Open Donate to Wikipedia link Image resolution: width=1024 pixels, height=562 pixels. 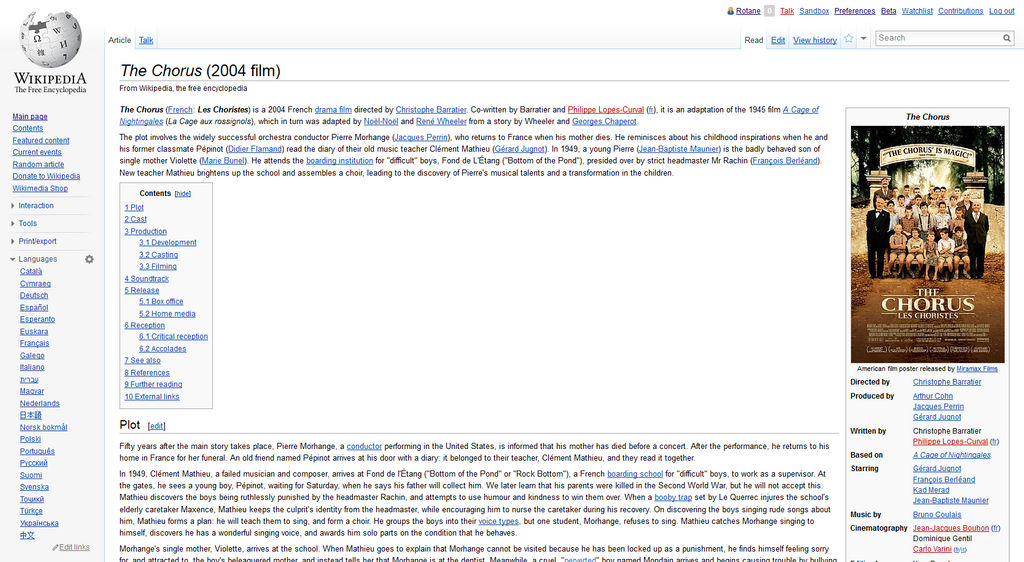tap(46, 176)
